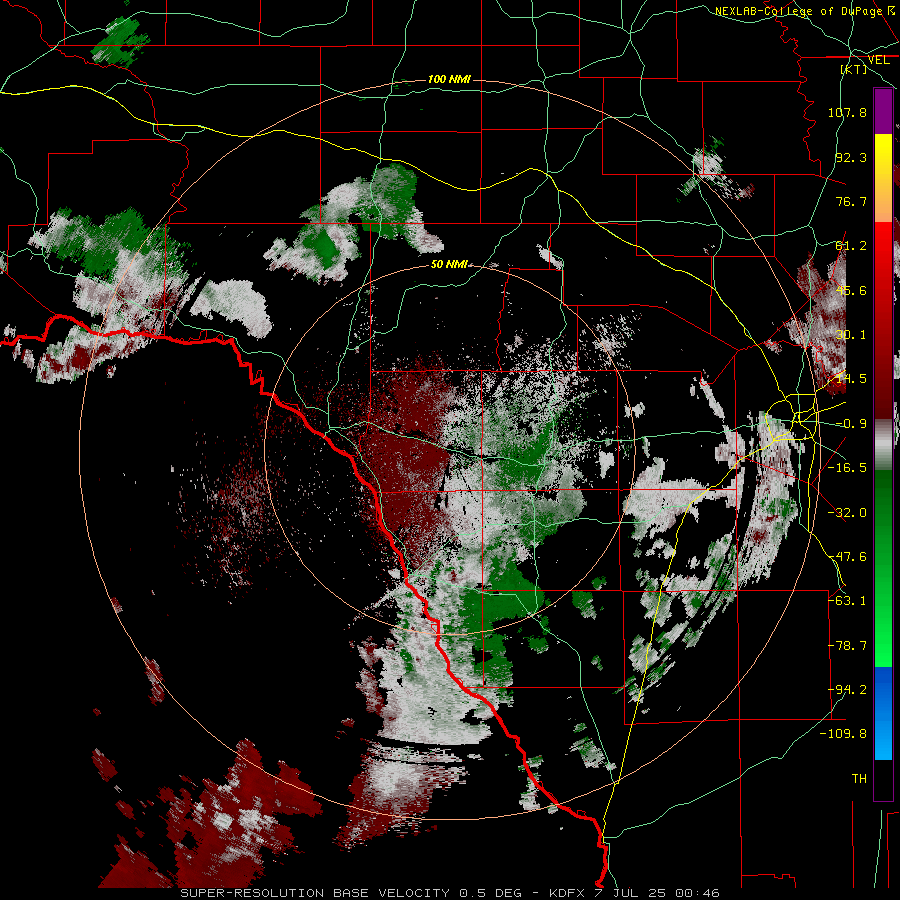Click the -63.1 legend value

(847, 601)
